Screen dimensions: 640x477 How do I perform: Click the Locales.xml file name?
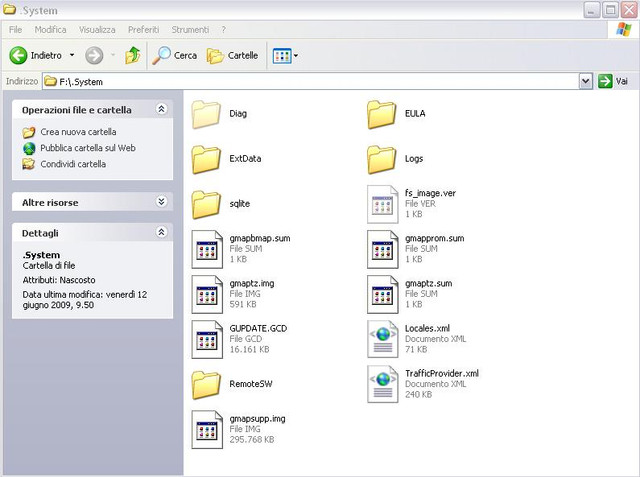coord(427,328)
